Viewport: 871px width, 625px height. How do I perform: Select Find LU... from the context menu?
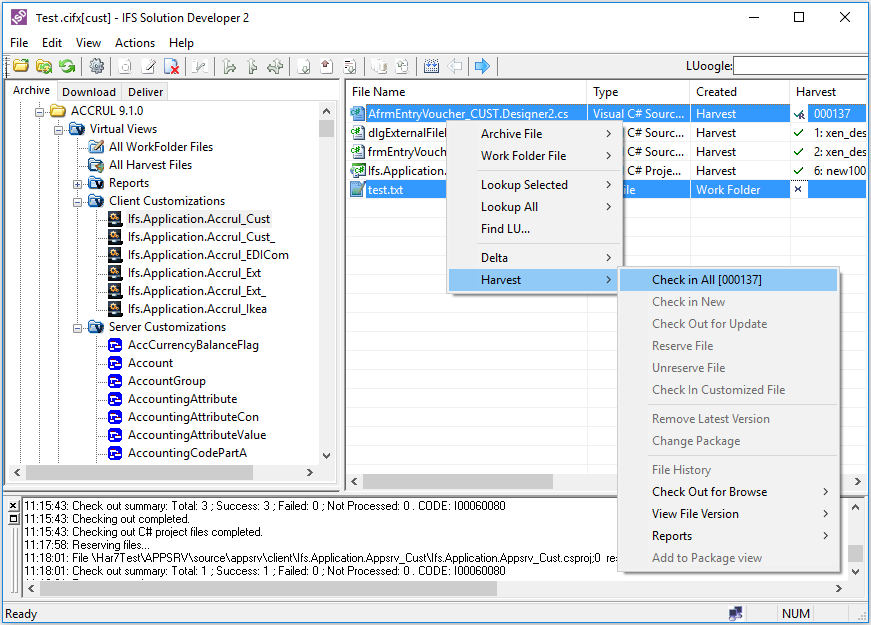point(505,229)
